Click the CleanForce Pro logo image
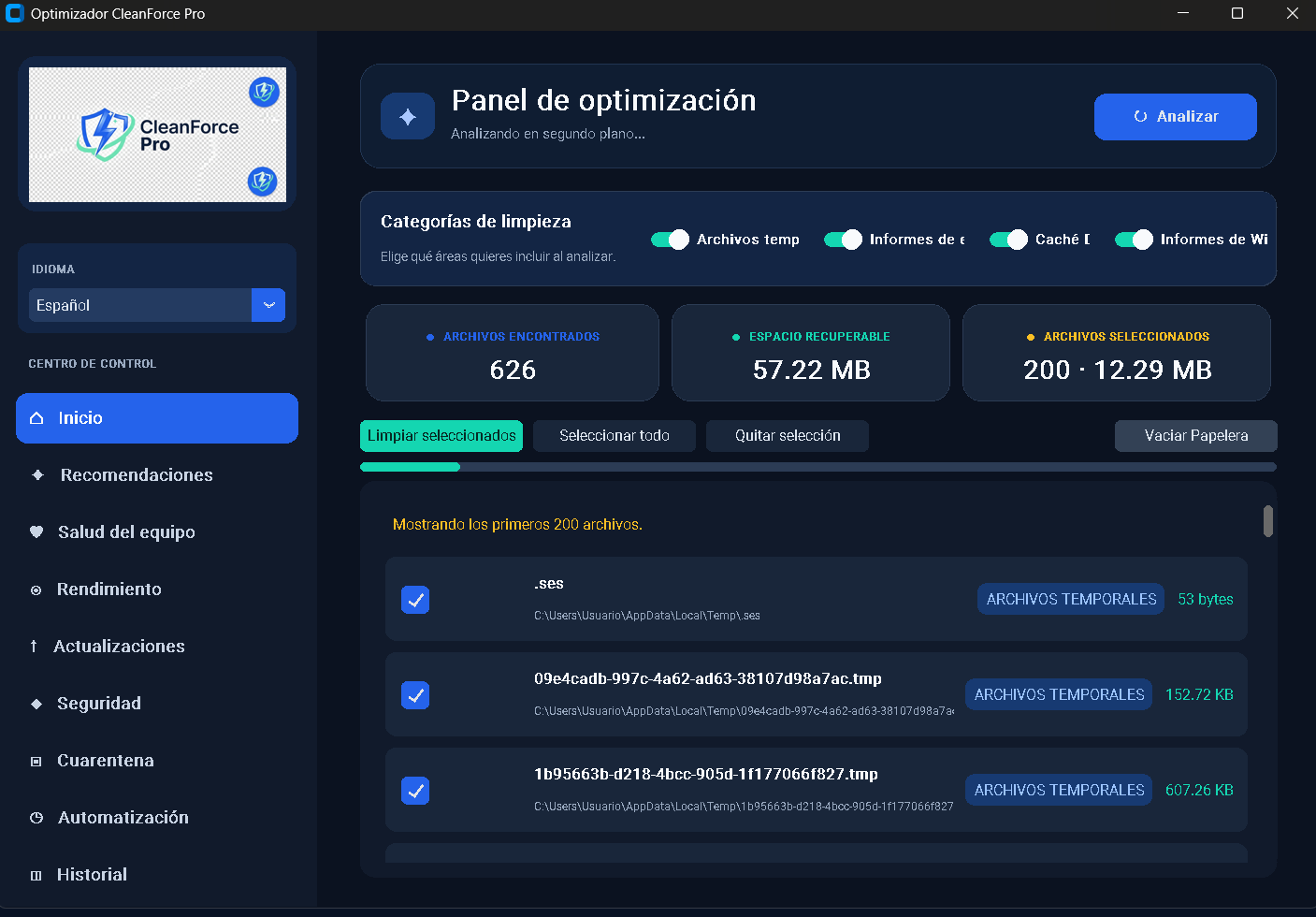Viewport: 1316px width, 917px height. pos(157,135)
